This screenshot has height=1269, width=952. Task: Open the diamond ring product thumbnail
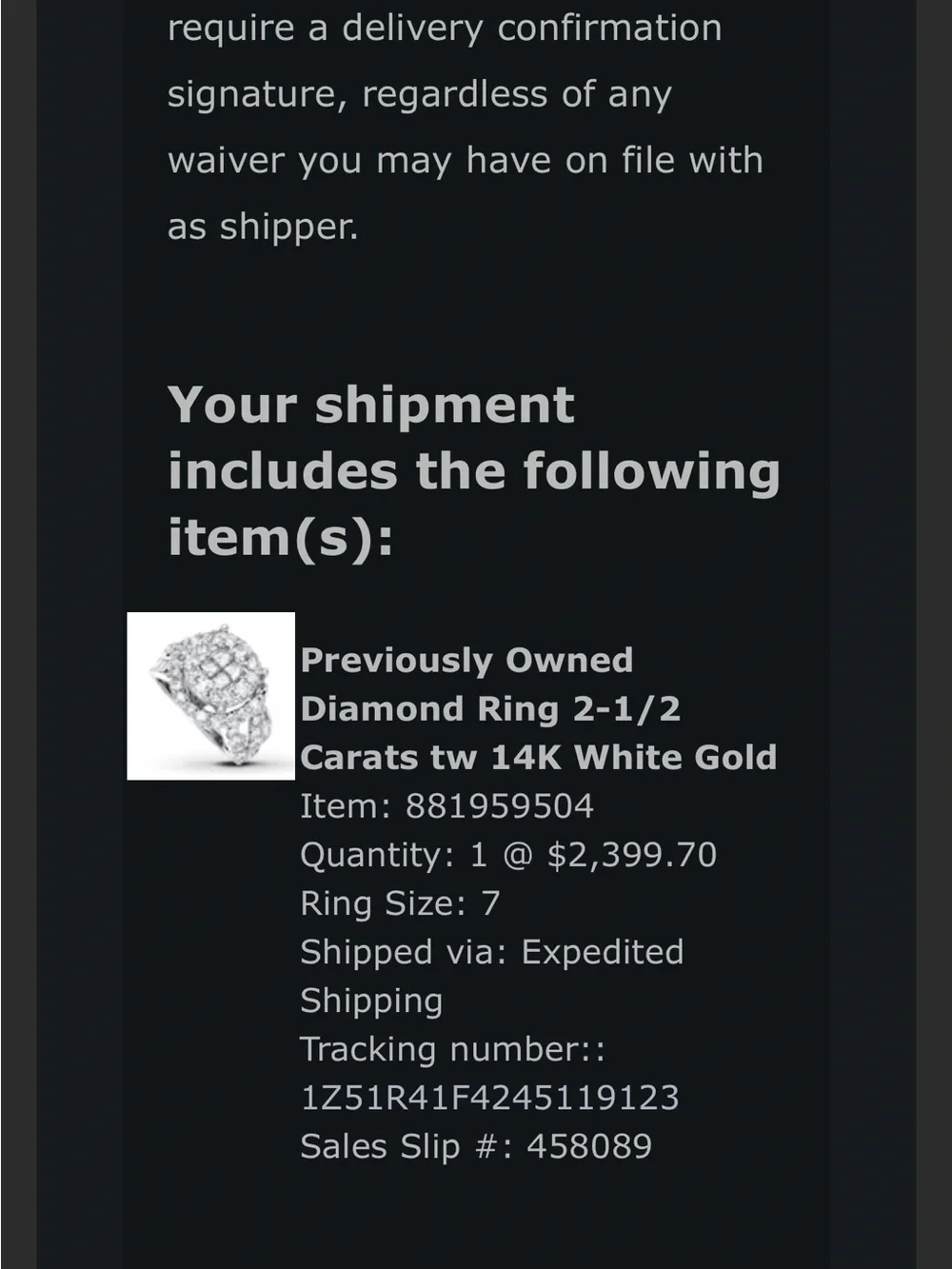[211, 696]
